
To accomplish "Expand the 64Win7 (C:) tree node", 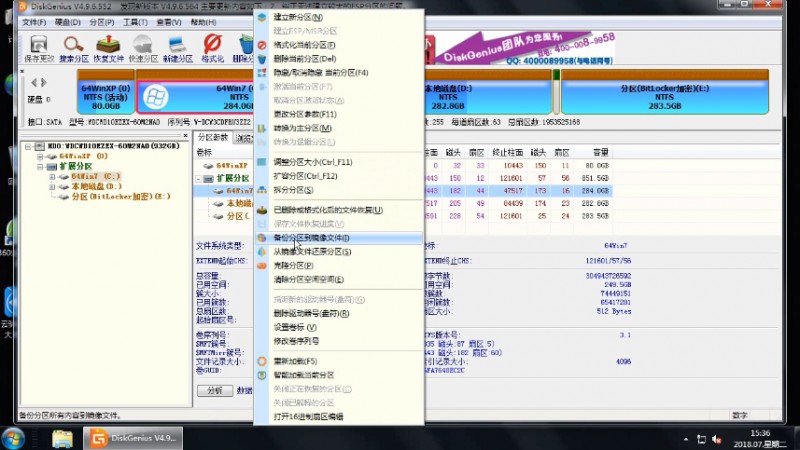I will tap(52, 177).
